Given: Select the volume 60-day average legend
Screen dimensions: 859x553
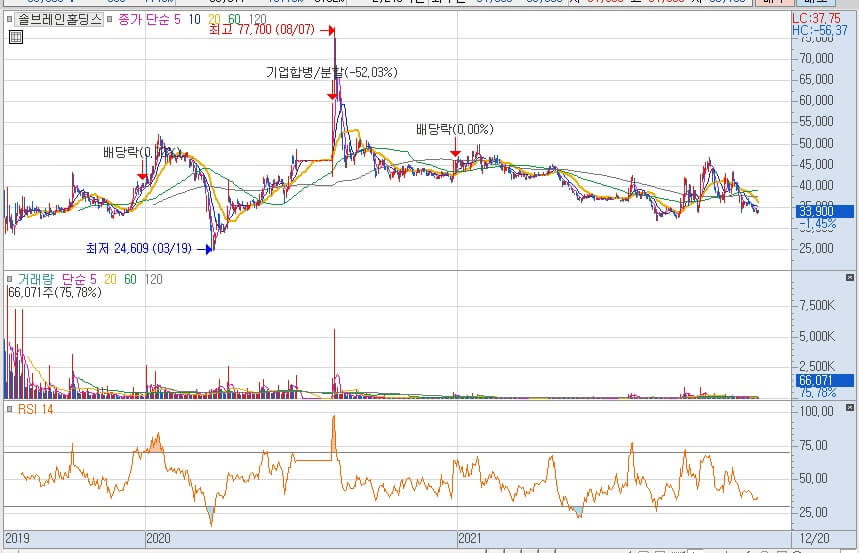Looking at the screenshot, I should (x=130, y=280).
